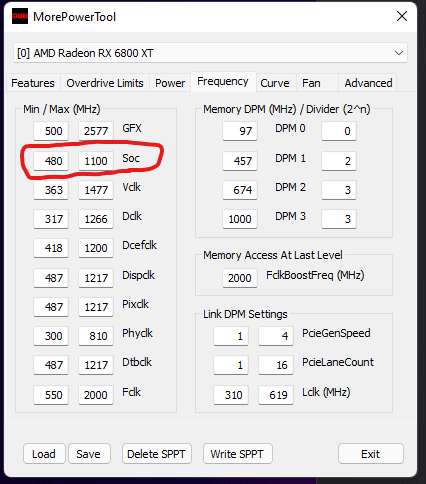
Task: Switch to the Advanced tab
Action: (x=368, y=83)
